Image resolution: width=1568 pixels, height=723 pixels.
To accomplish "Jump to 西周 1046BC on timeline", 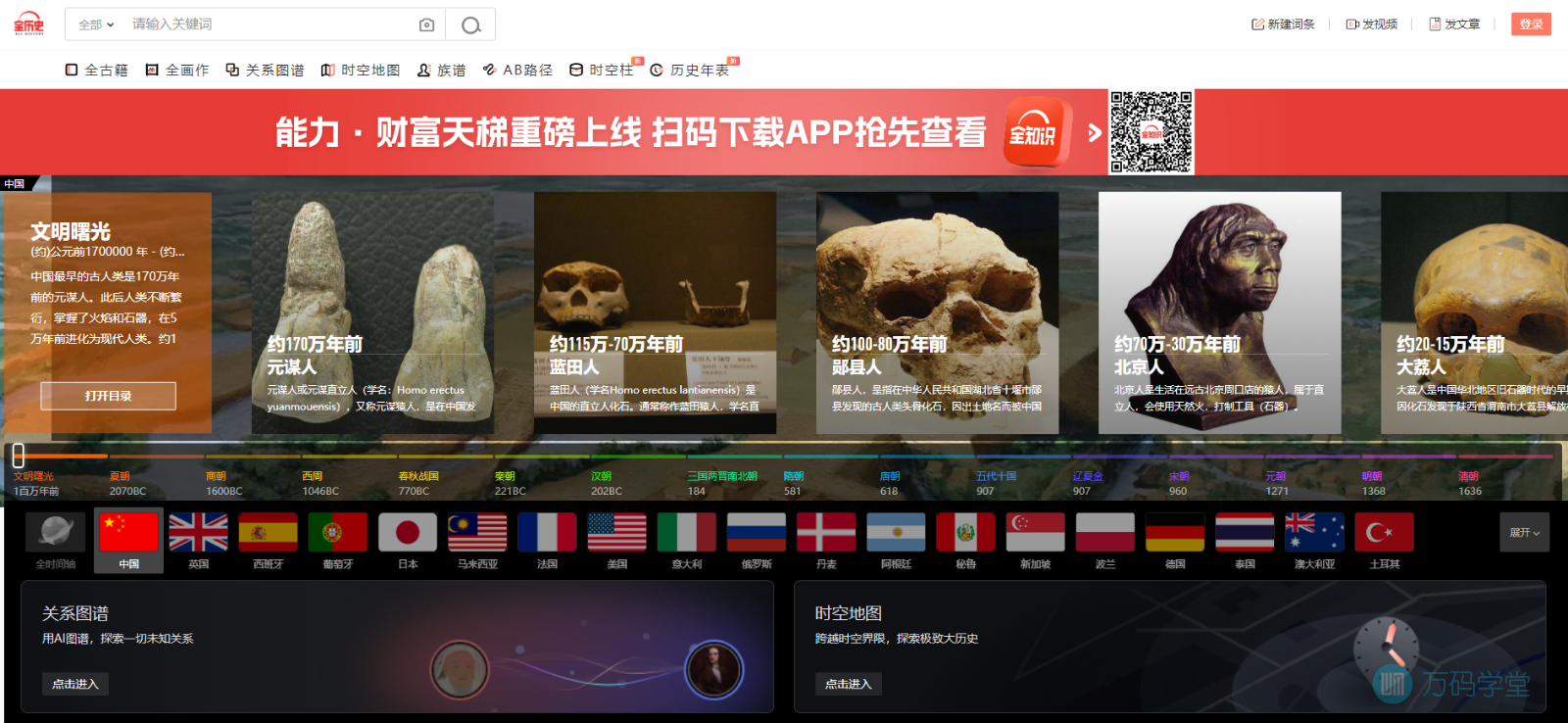I will coord(320,483).
